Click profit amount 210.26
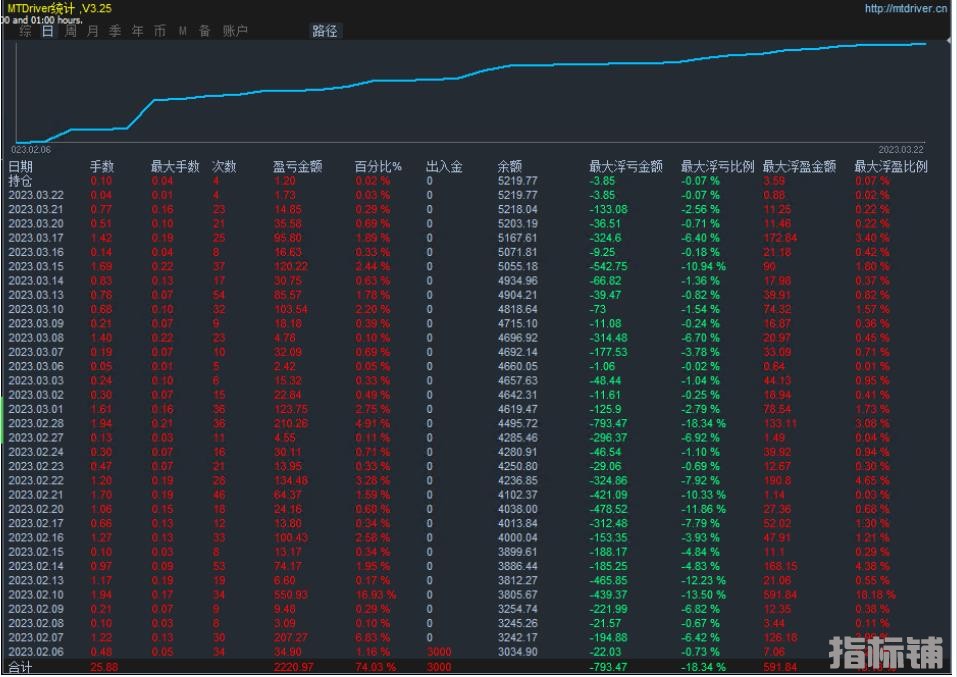Image resolution: width=957 pixels, height=677 pixels. tap(291, 424)
